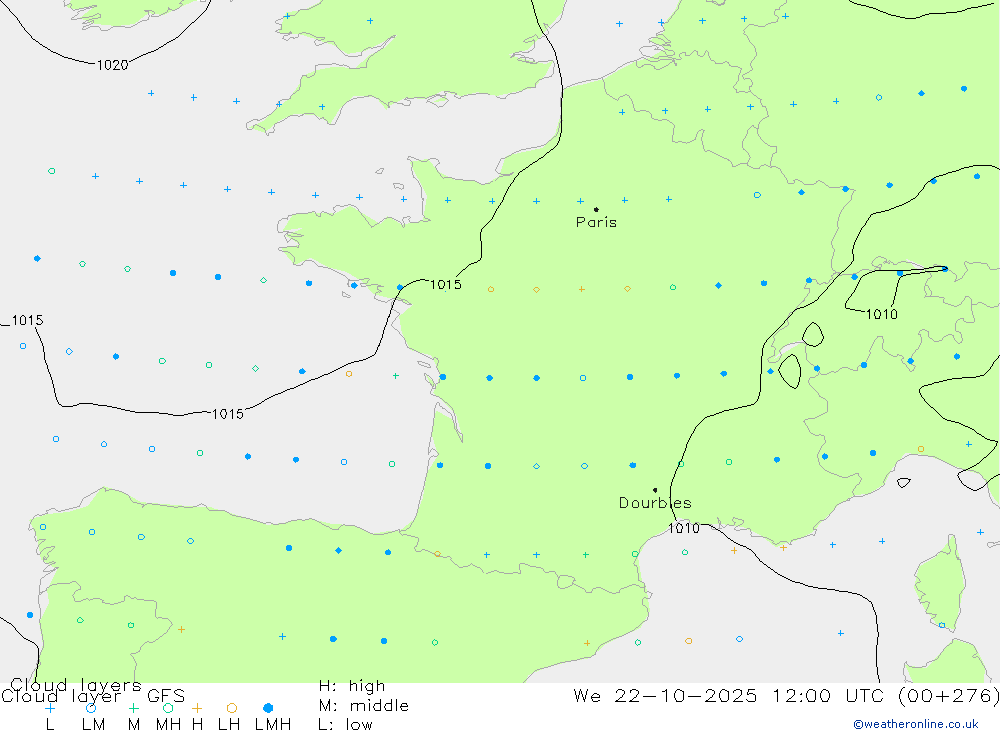Click the 'H: high' legend text

pyautogui.click(x=352, y=686)
